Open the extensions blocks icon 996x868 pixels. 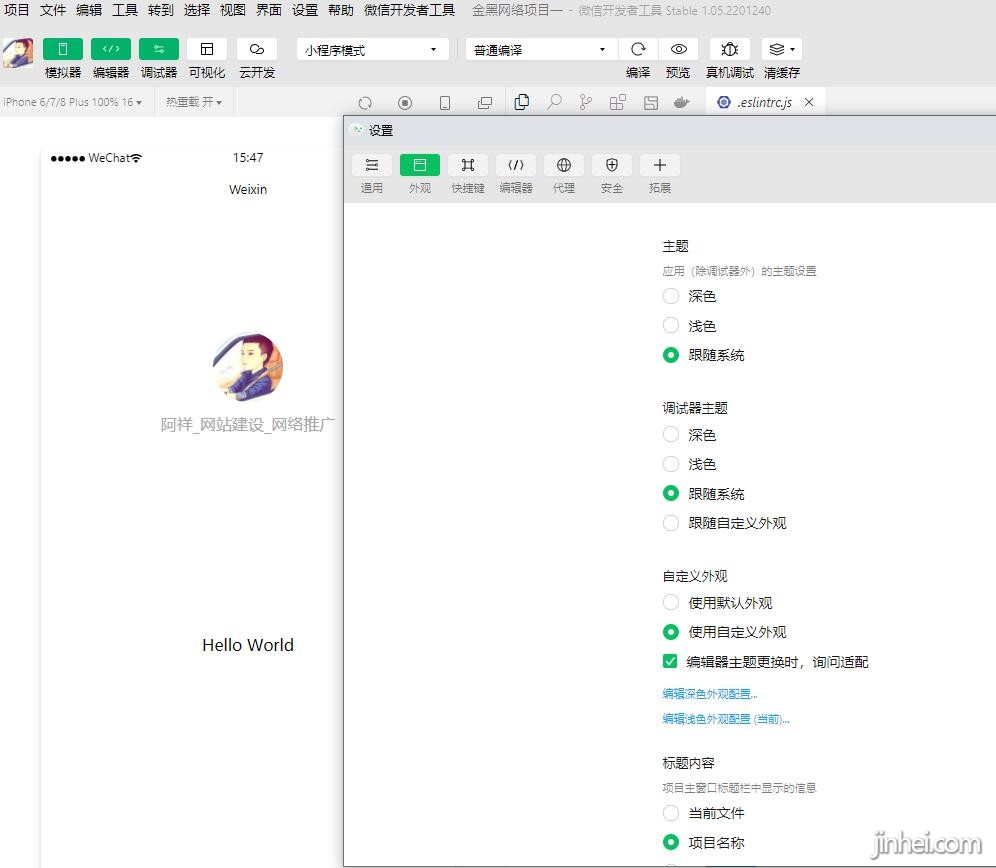(617, 102)
